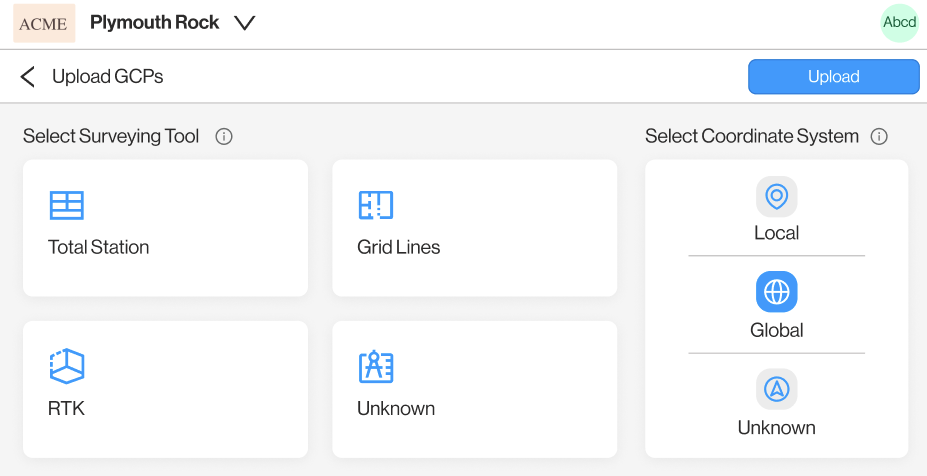Select the Unknown coordinate system arrow icon
The image size is (927, 476).
click(x=776, y=389)
